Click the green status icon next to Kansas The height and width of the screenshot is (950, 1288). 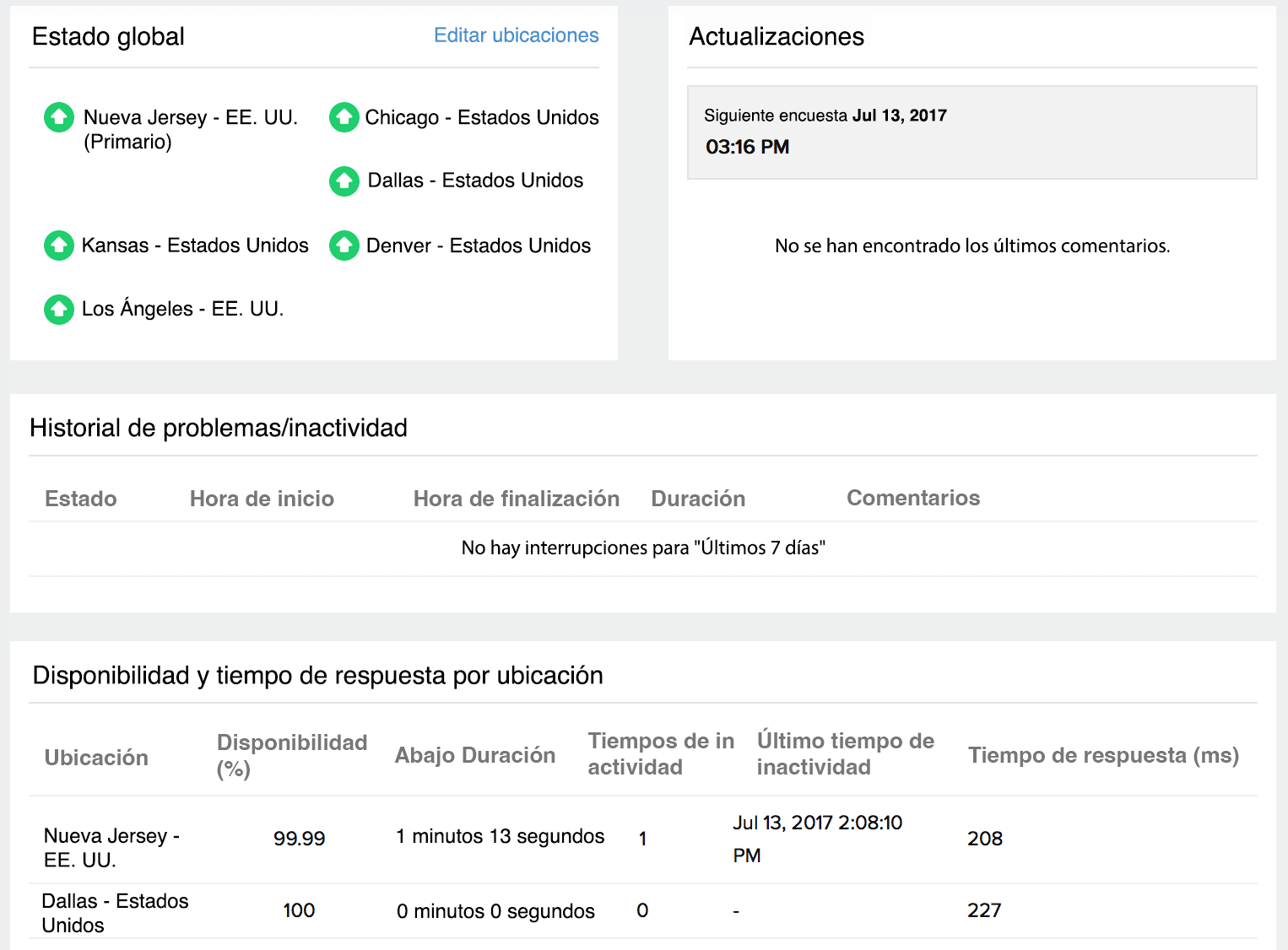pyautogui.click(x=58, y=246)
